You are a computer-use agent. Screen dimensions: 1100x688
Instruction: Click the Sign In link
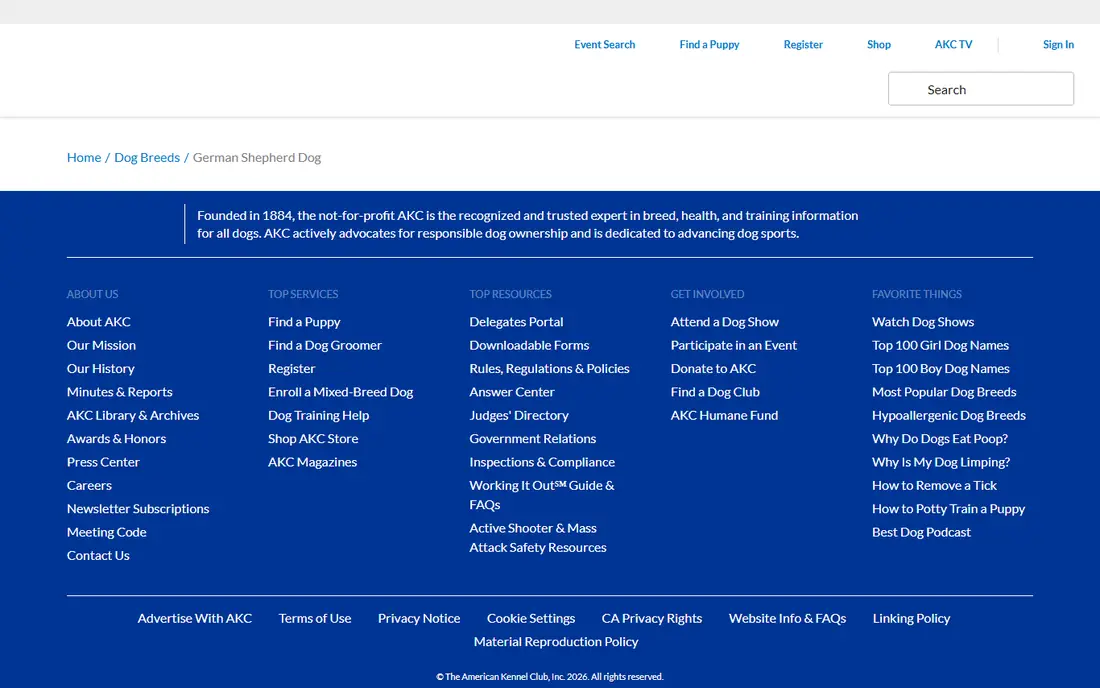1058,44
